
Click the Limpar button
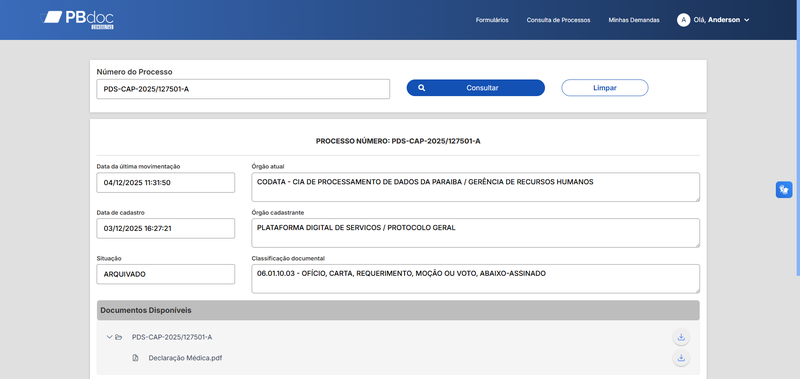point(605,88)
